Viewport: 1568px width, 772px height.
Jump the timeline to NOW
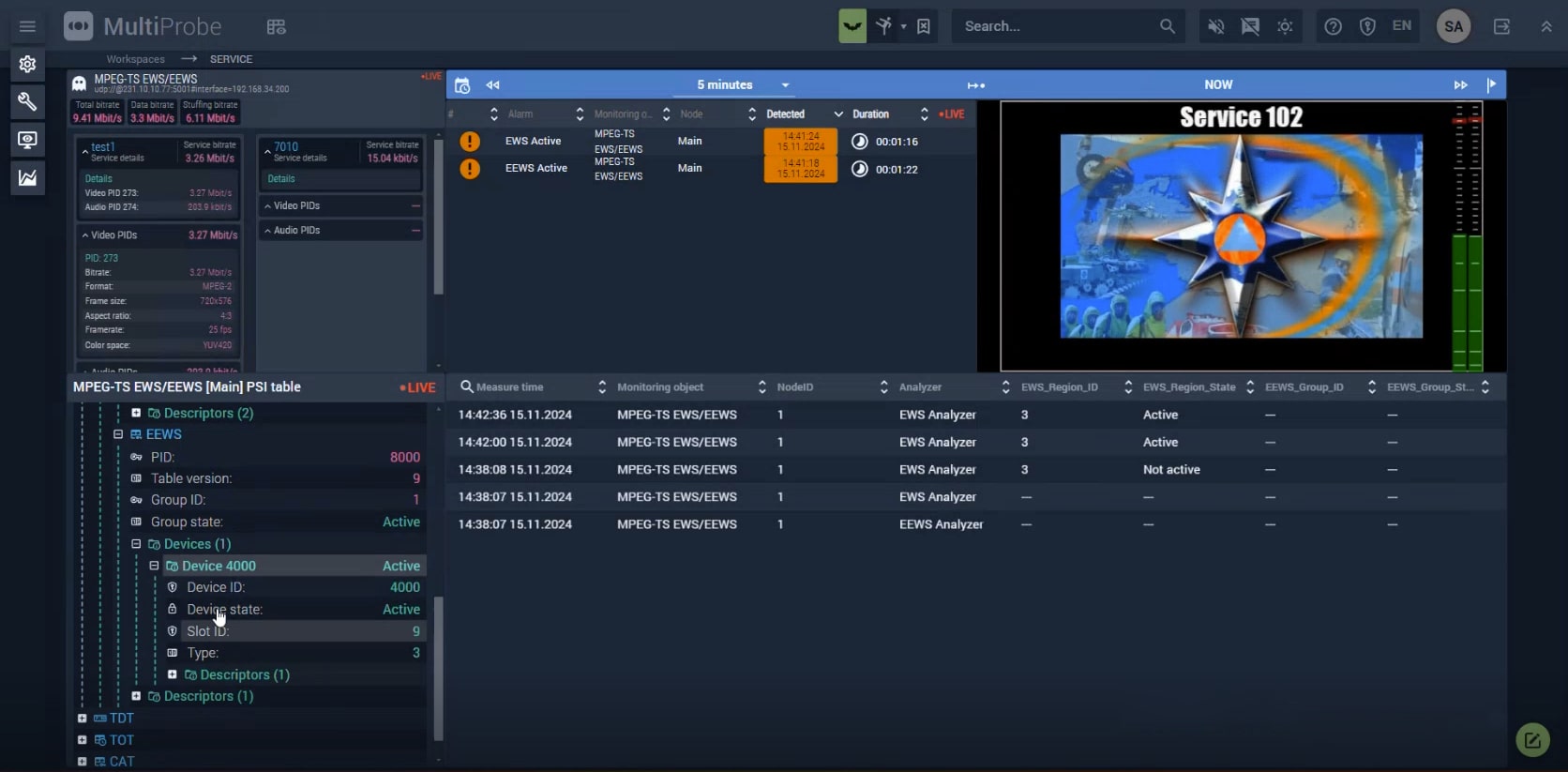click(1218, 84)
